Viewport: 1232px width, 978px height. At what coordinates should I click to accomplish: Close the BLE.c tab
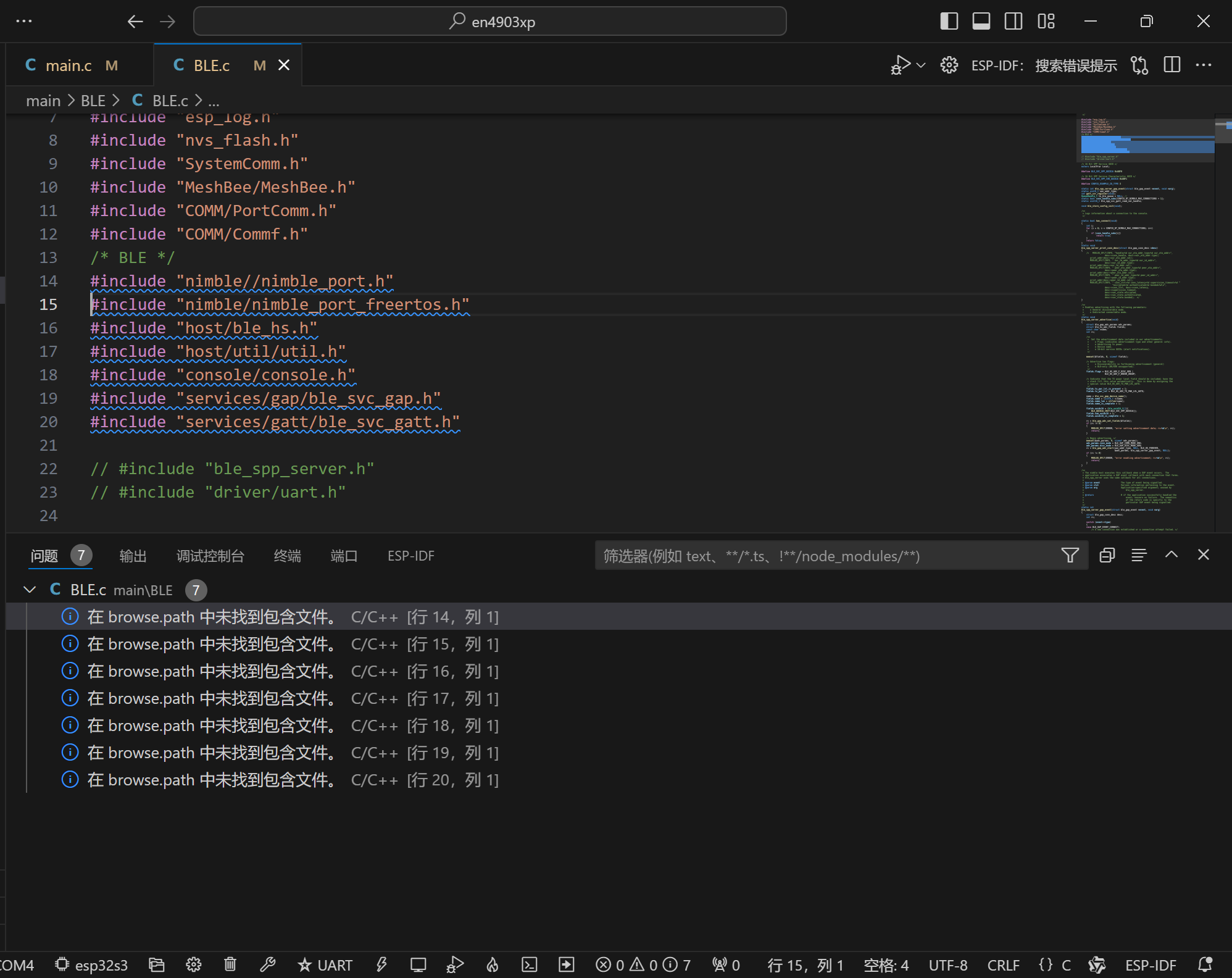coord(284,65)
